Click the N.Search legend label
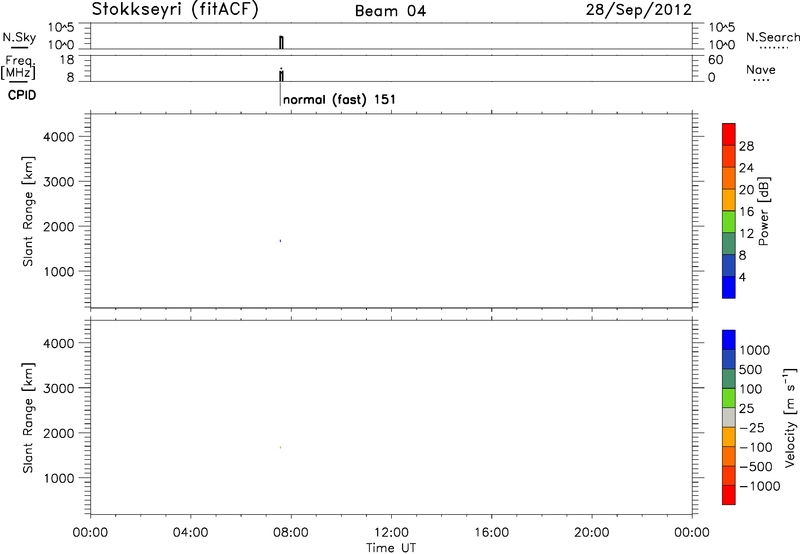This screenshot has height=554, width=800. (x=772, y=37)
